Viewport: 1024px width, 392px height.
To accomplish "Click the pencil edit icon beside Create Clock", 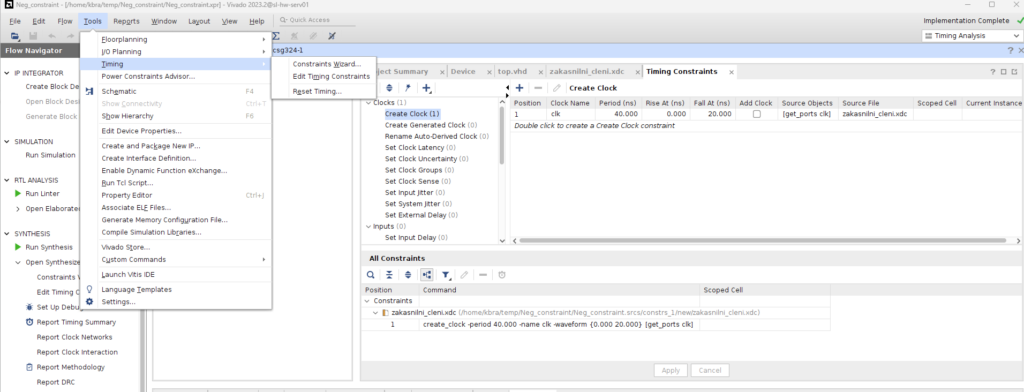I will click(x=556, y=88).
